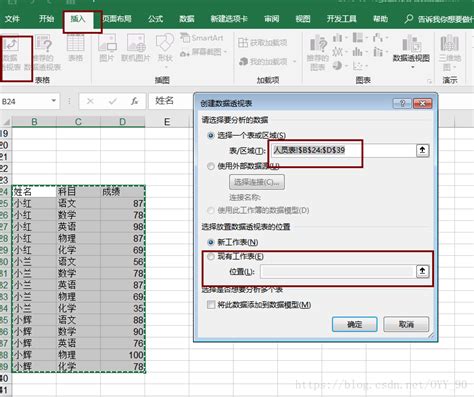Image resolution: width=474 pixels, height=397 pixels.
Task: Click the PivotChart icon
Action: pos(411,44)
